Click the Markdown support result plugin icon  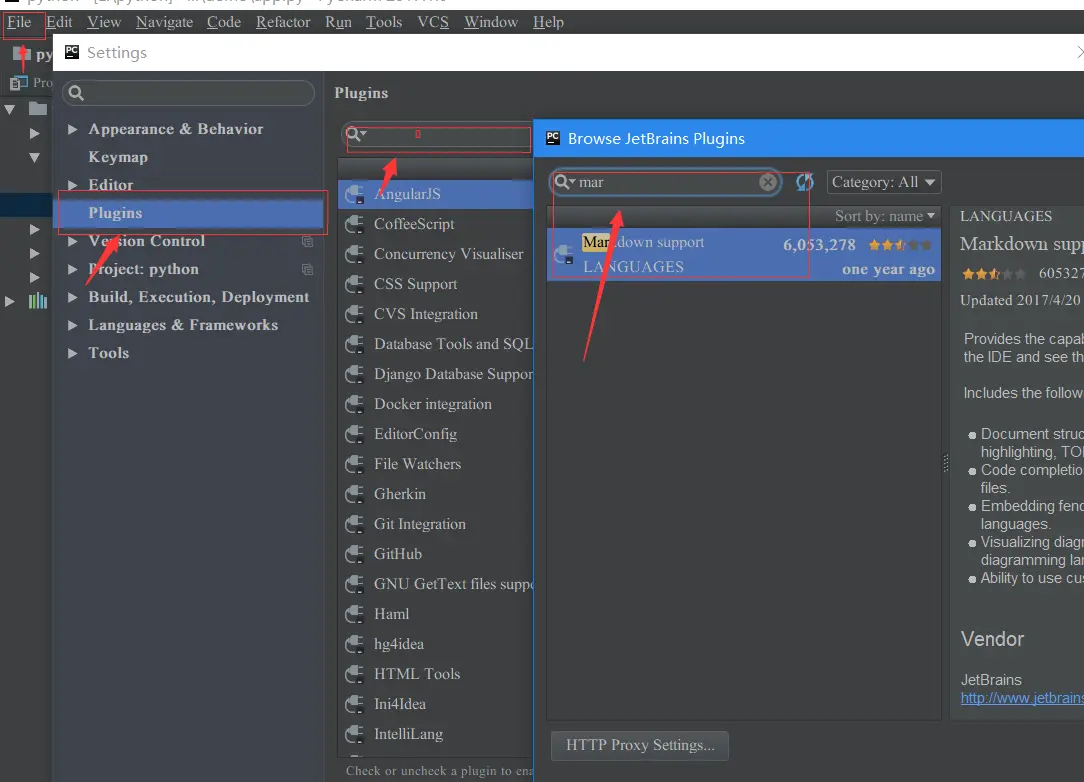(x=564, y=254)
